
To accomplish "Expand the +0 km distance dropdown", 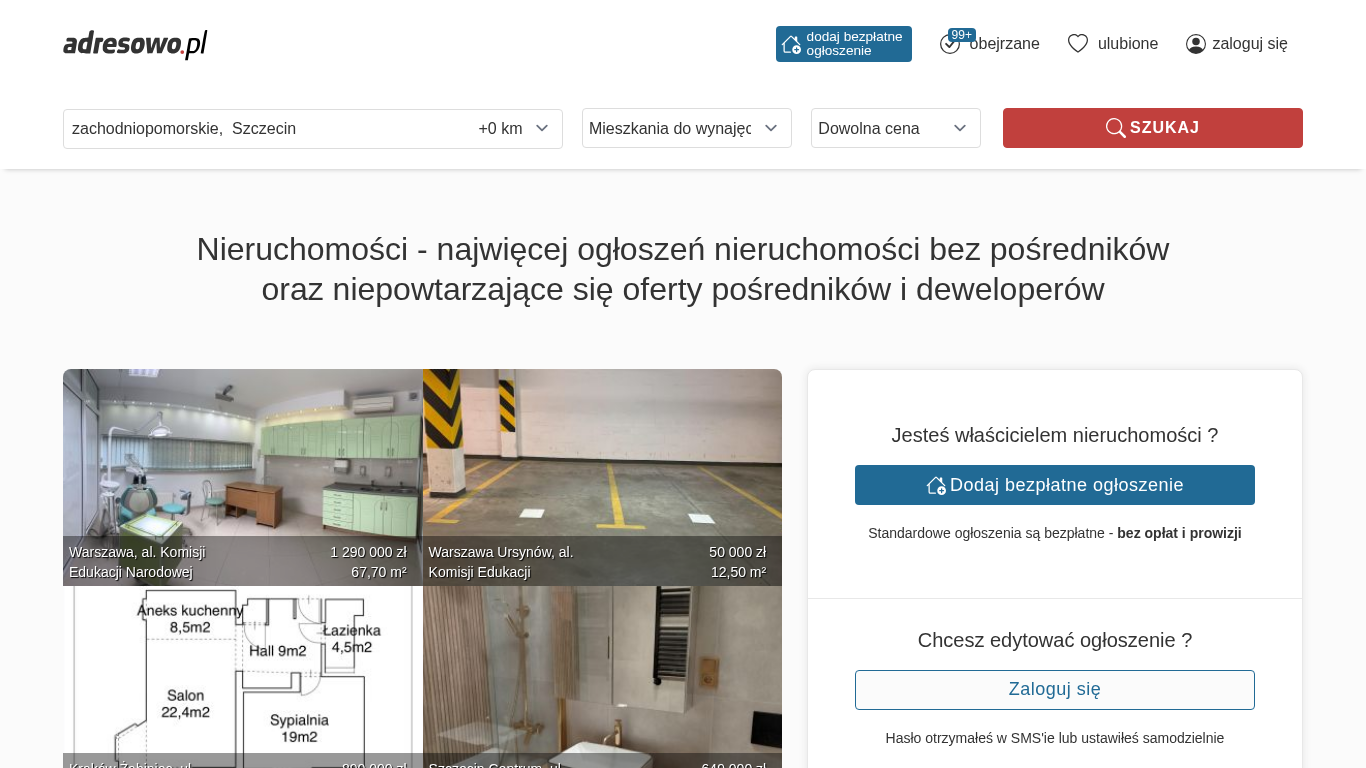I will (x=513, y=129).
